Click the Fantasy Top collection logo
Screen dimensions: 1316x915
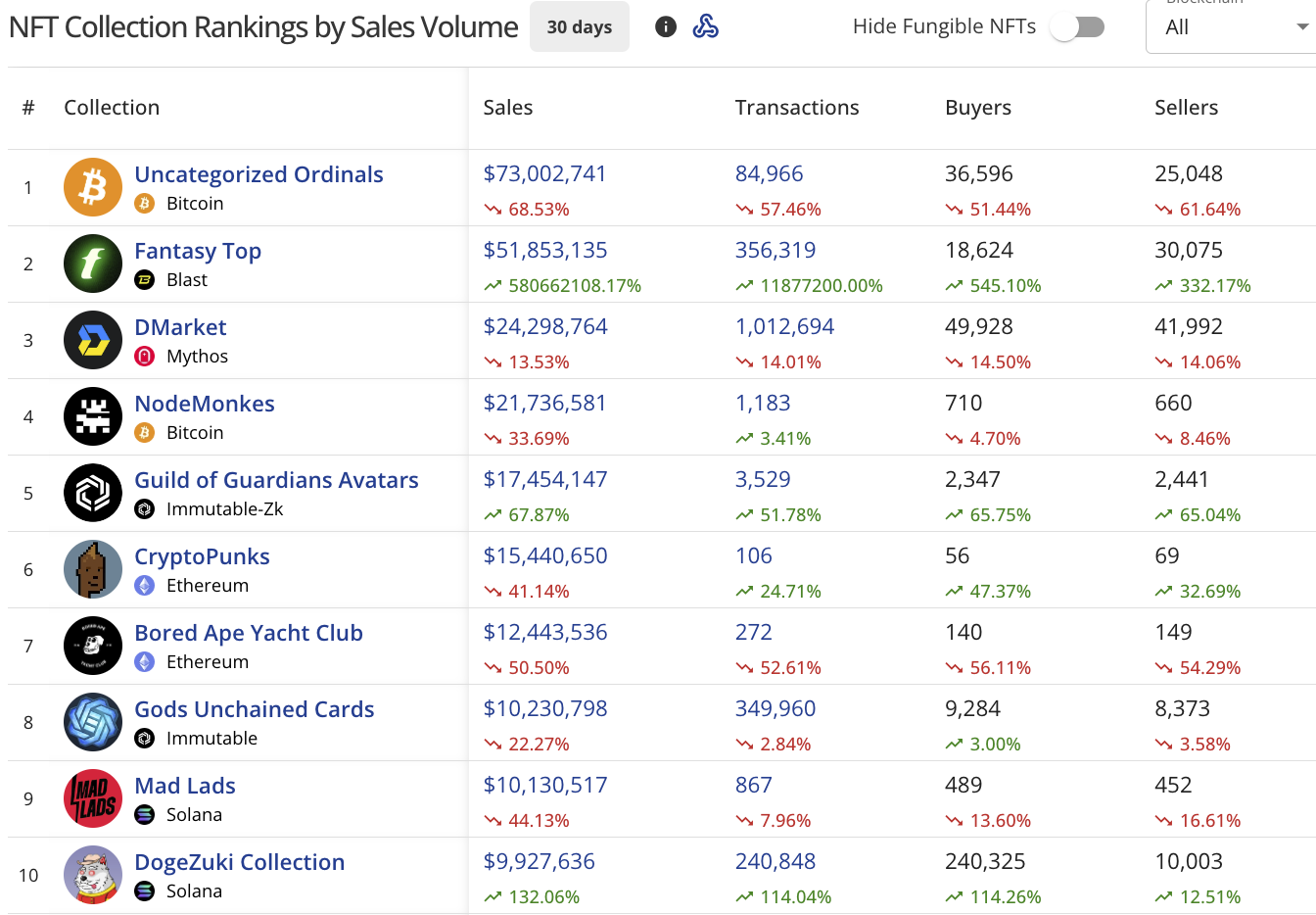pyautogui.click(x=93, y=264)
